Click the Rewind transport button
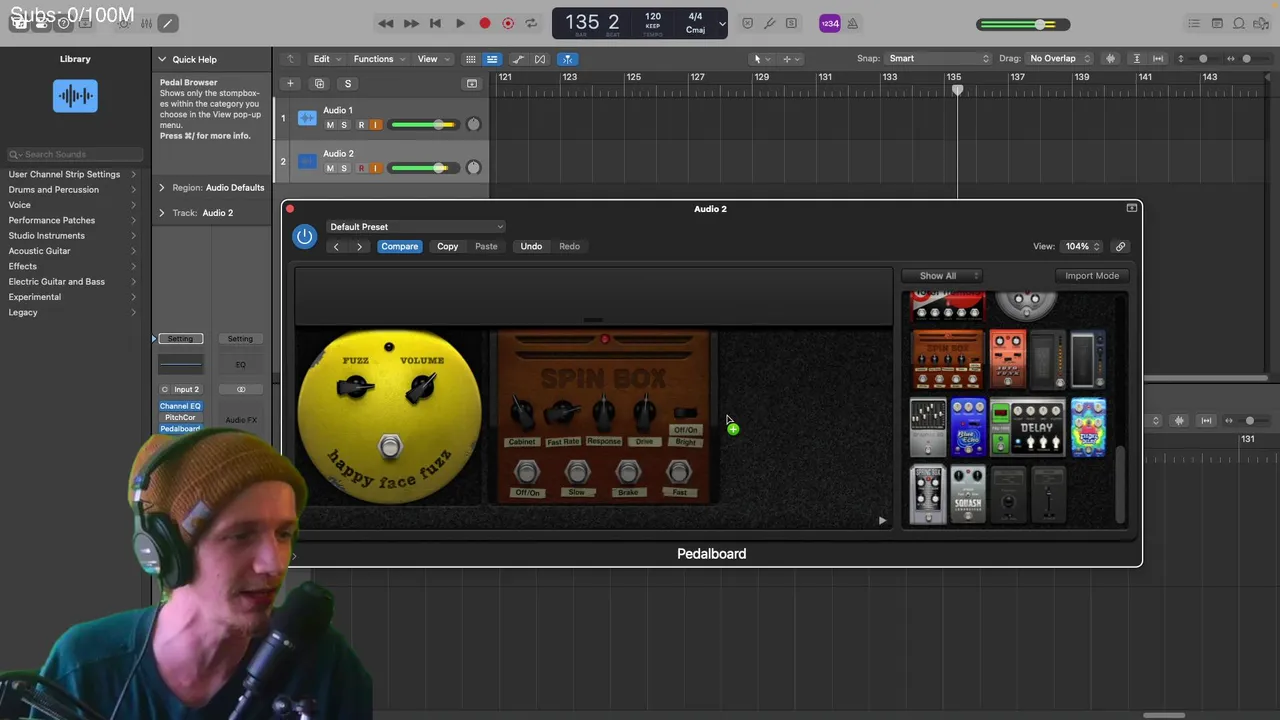The width and height of the screenshot is (1280, 720). point(386,23)
